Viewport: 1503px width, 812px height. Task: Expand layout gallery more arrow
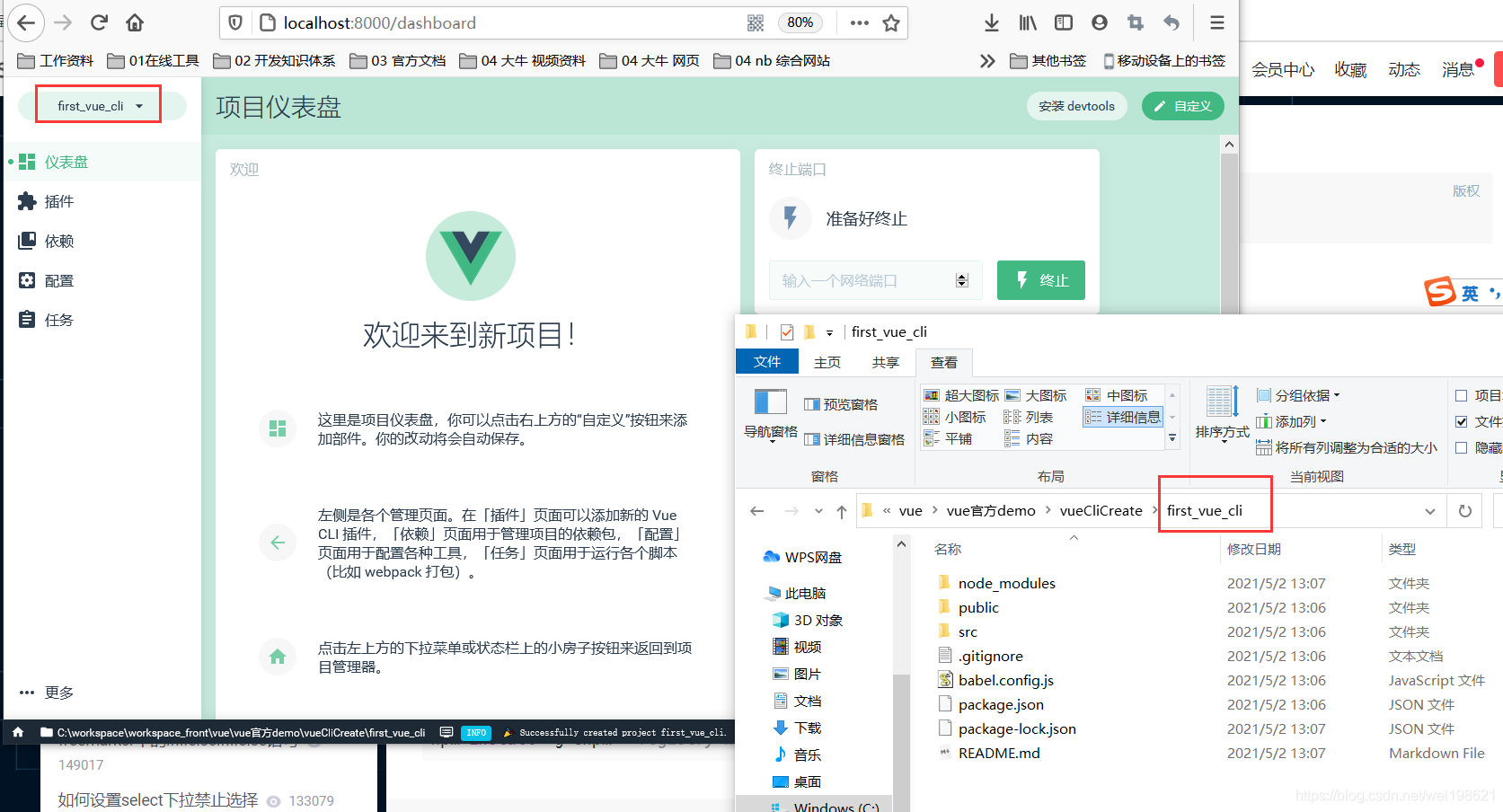[1172, 438]
